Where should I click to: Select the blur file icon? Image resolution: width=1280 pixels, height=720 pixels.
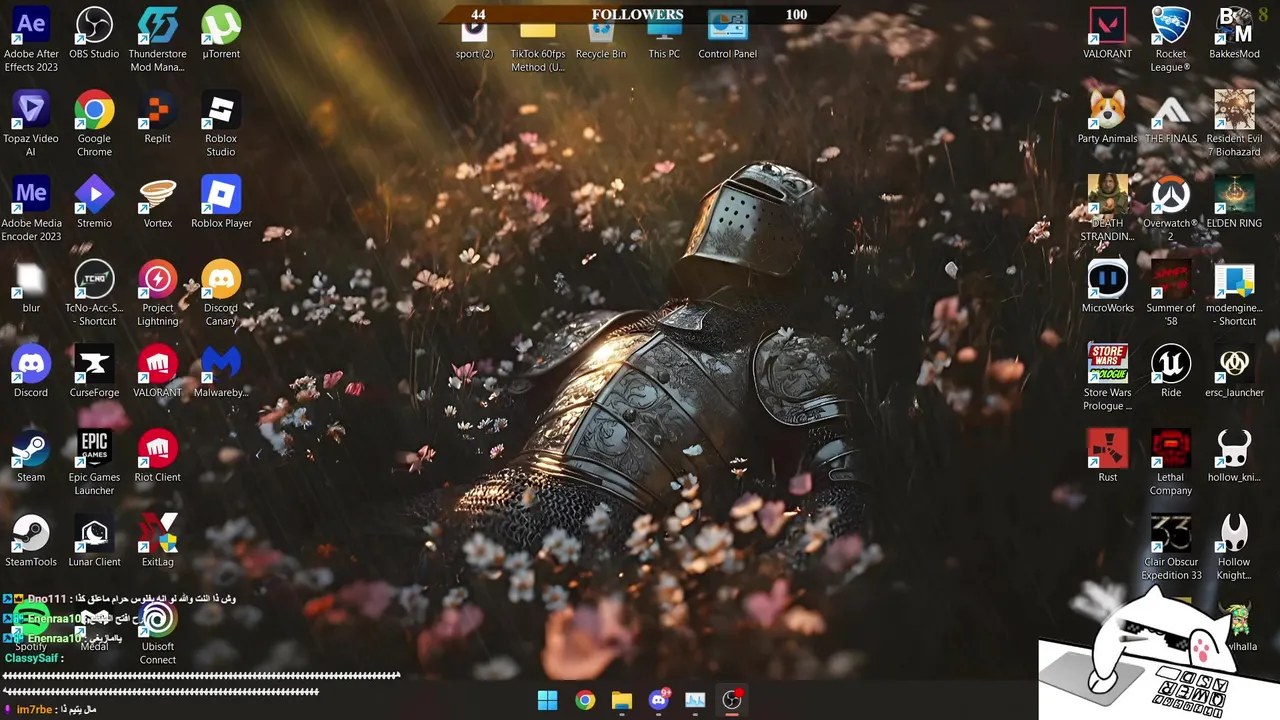(31, 288)
